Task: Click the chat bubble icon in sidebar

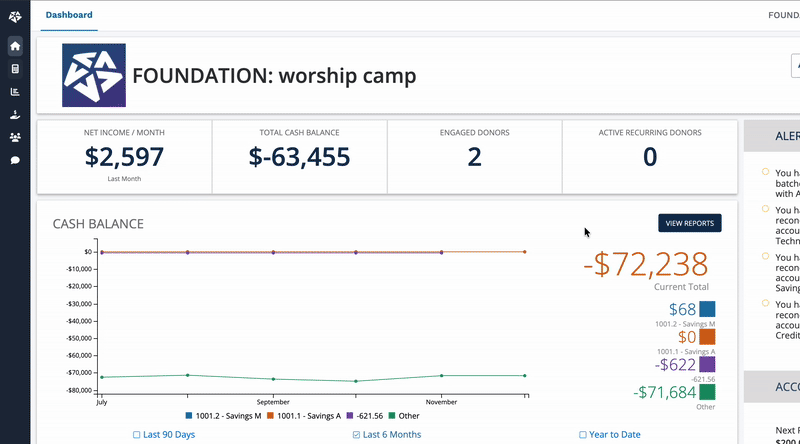Action: tap(15, 160)
